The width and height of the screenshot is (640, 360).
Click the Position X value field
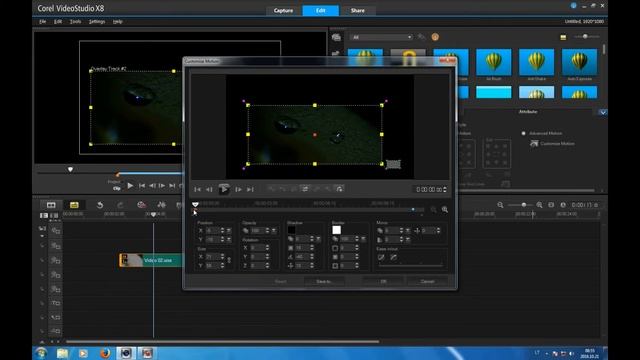click(213, 231)
